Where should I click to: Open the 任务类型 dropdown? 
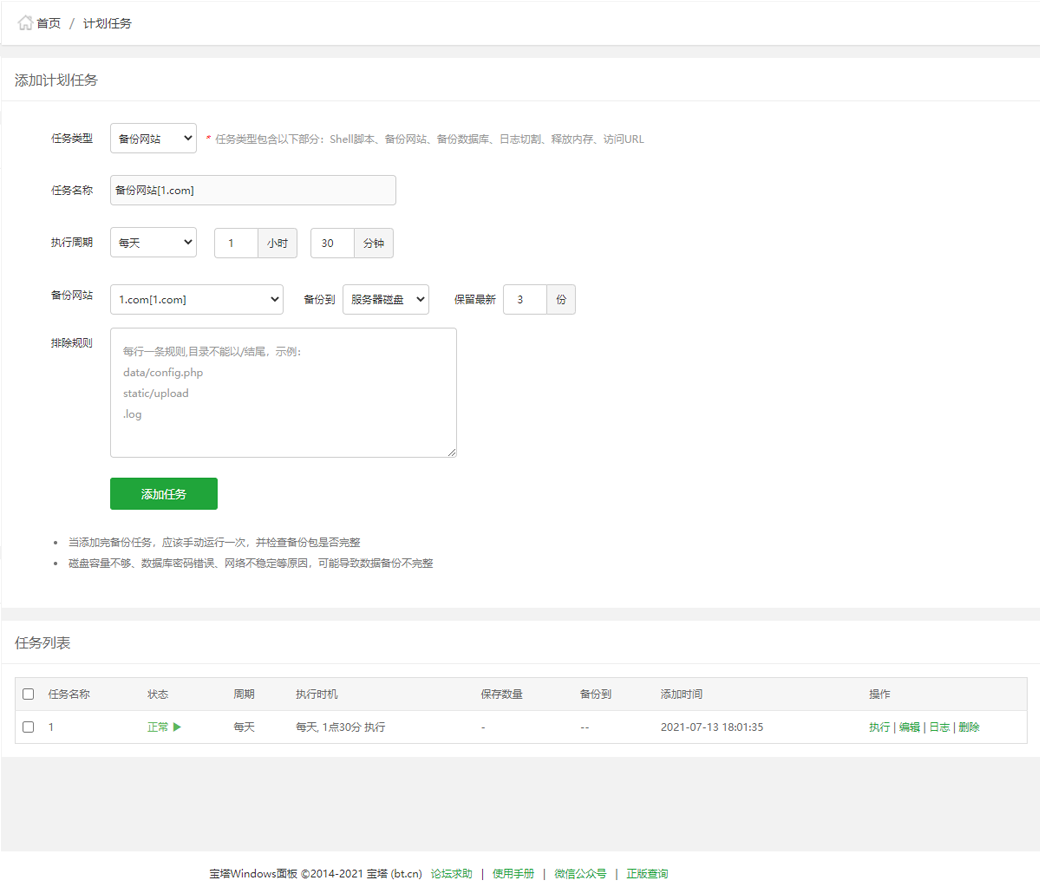pos(153,139)
